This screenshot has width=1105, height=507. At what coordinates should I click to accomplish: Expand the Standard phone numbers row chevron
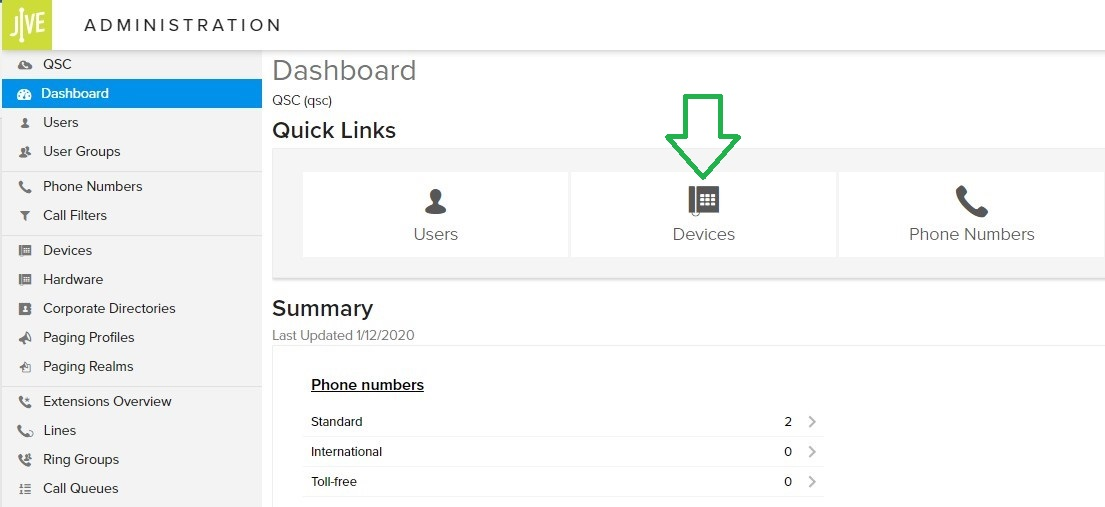tap(812, 422)
